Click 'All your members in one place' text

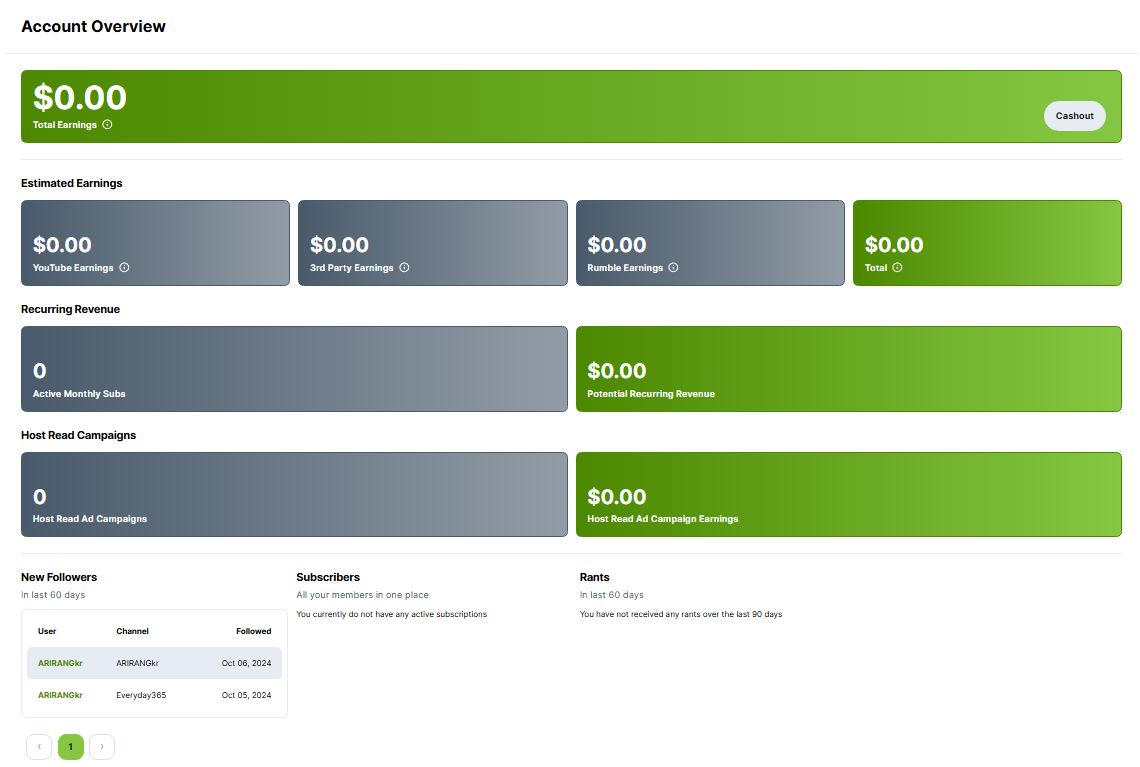[x=362, y=595]
